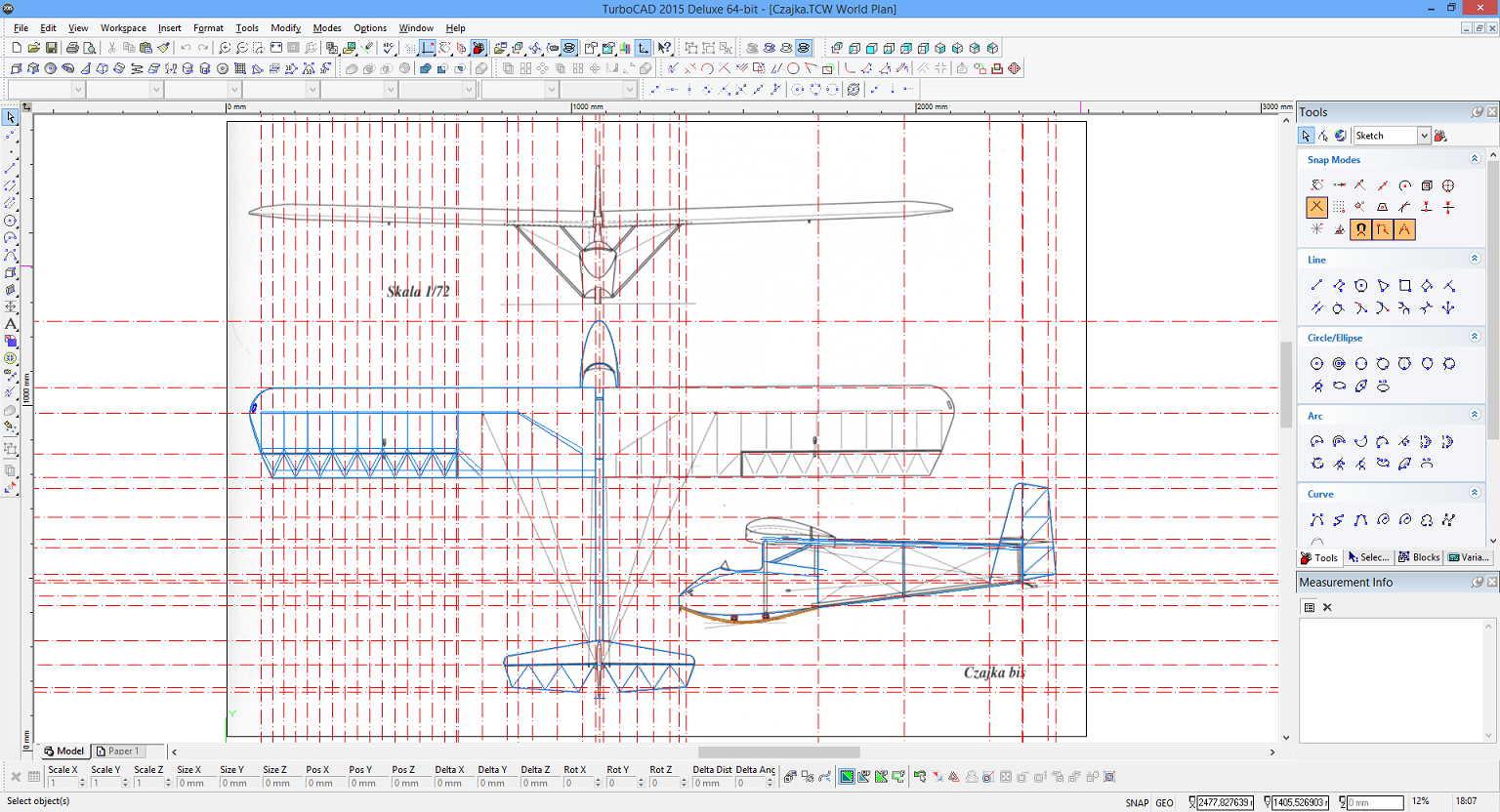Switch to the Paper 1 tab
This screenshot has width=1500, height=812.
coord(118,751)
